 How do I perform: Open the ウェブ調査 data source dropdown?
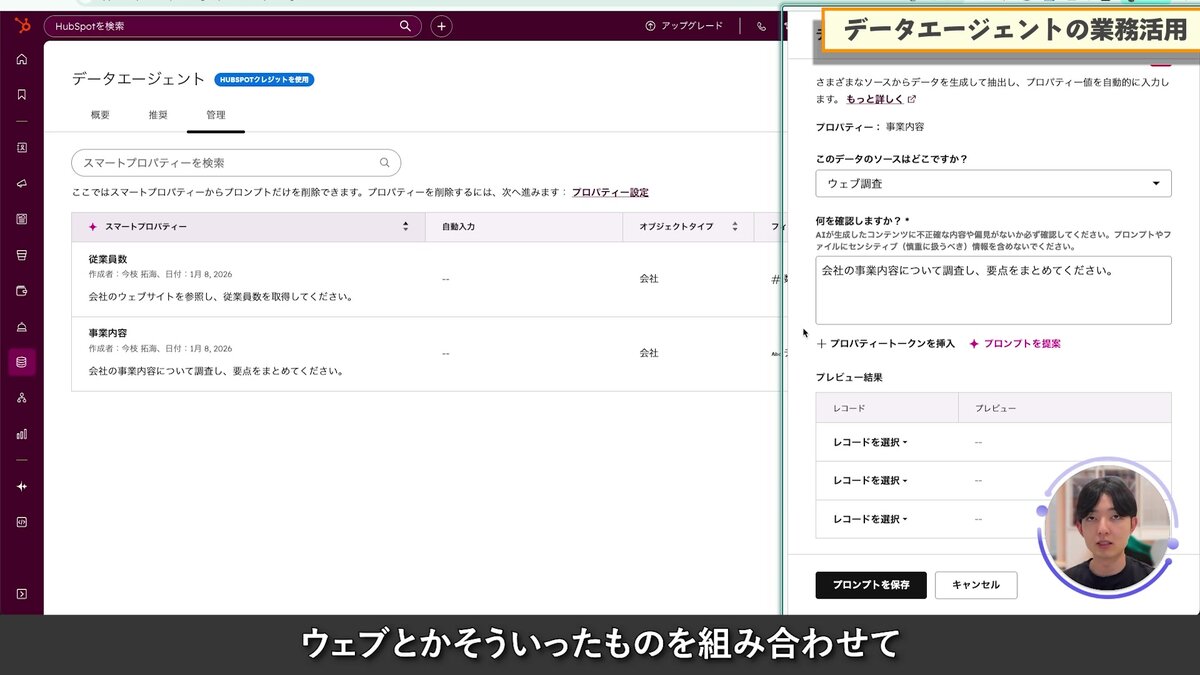[x=993, y=183]
